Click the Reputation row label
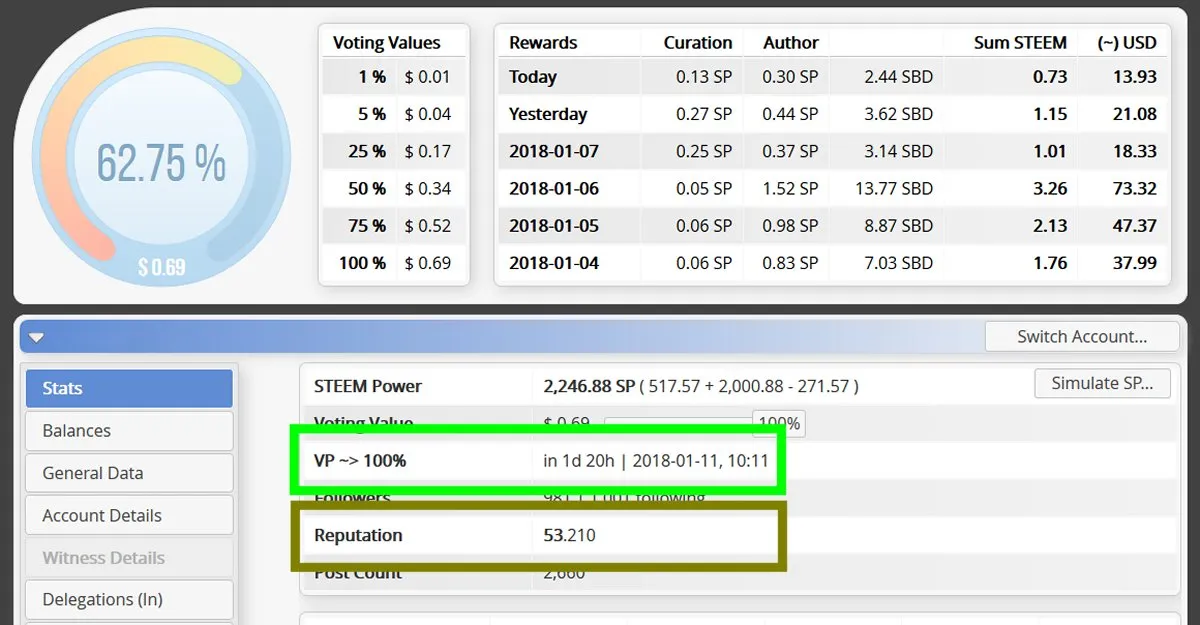Image resolution: width=1200 pixels, height=625 pixels. tap(358, 535)
